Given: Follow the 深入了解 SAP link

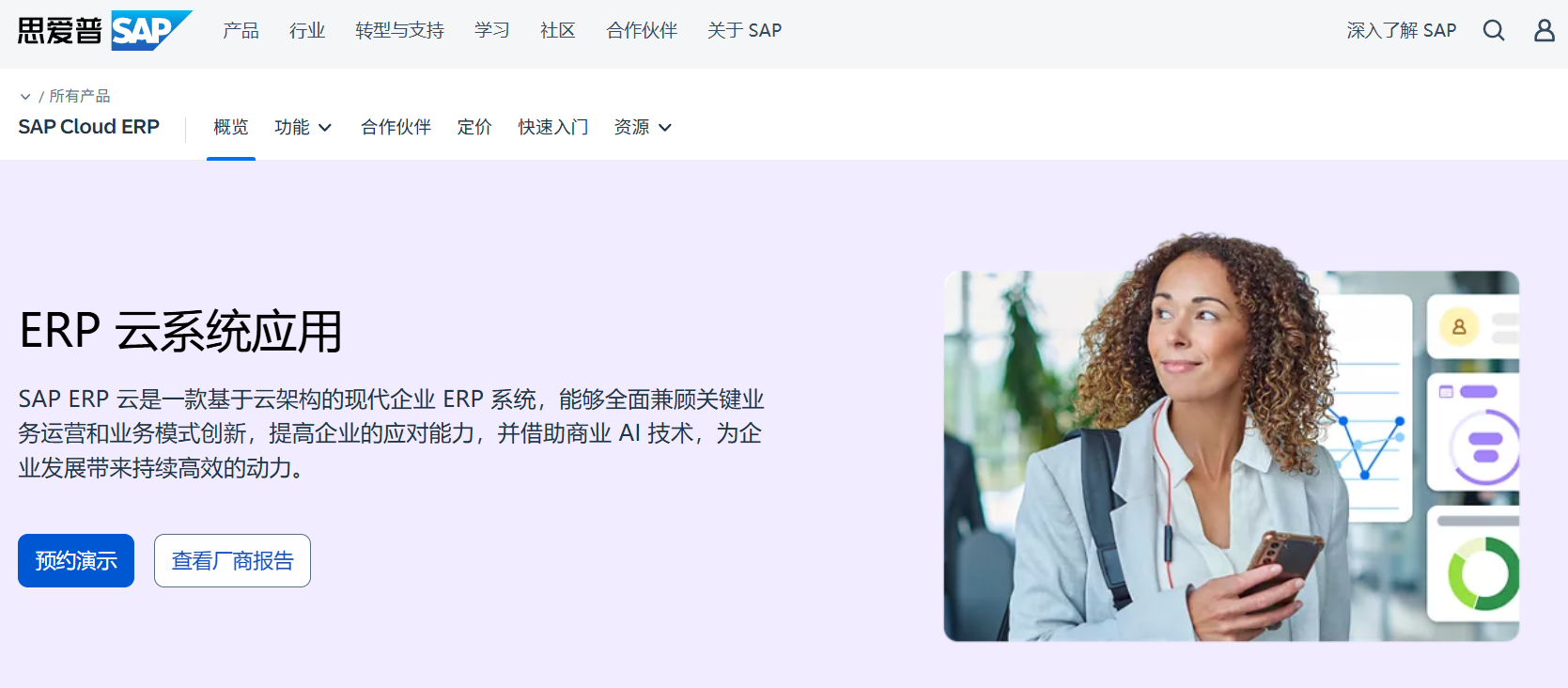Looking at the screenshot, I should (1402, 31).
